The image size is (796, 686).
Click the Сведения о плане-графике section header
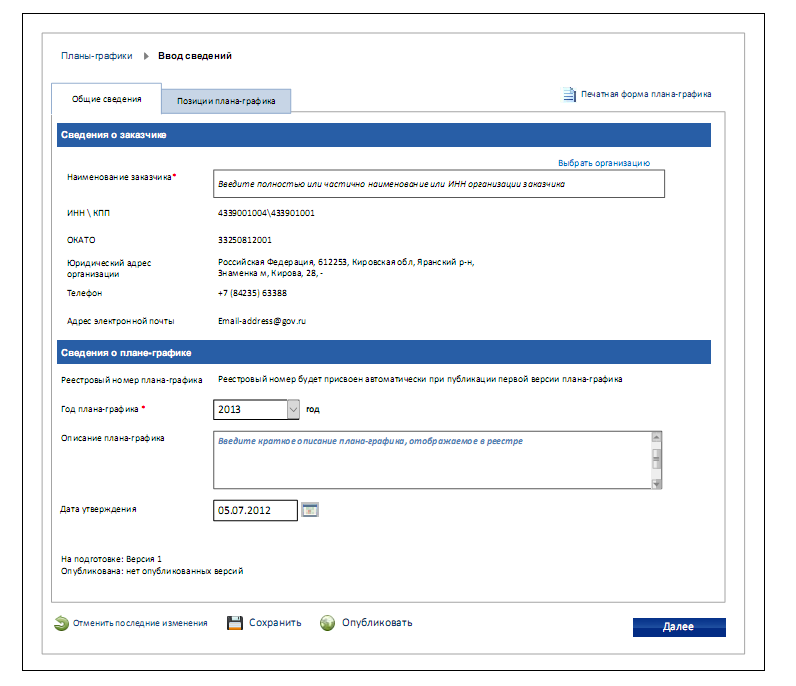(x=384, y=352)
